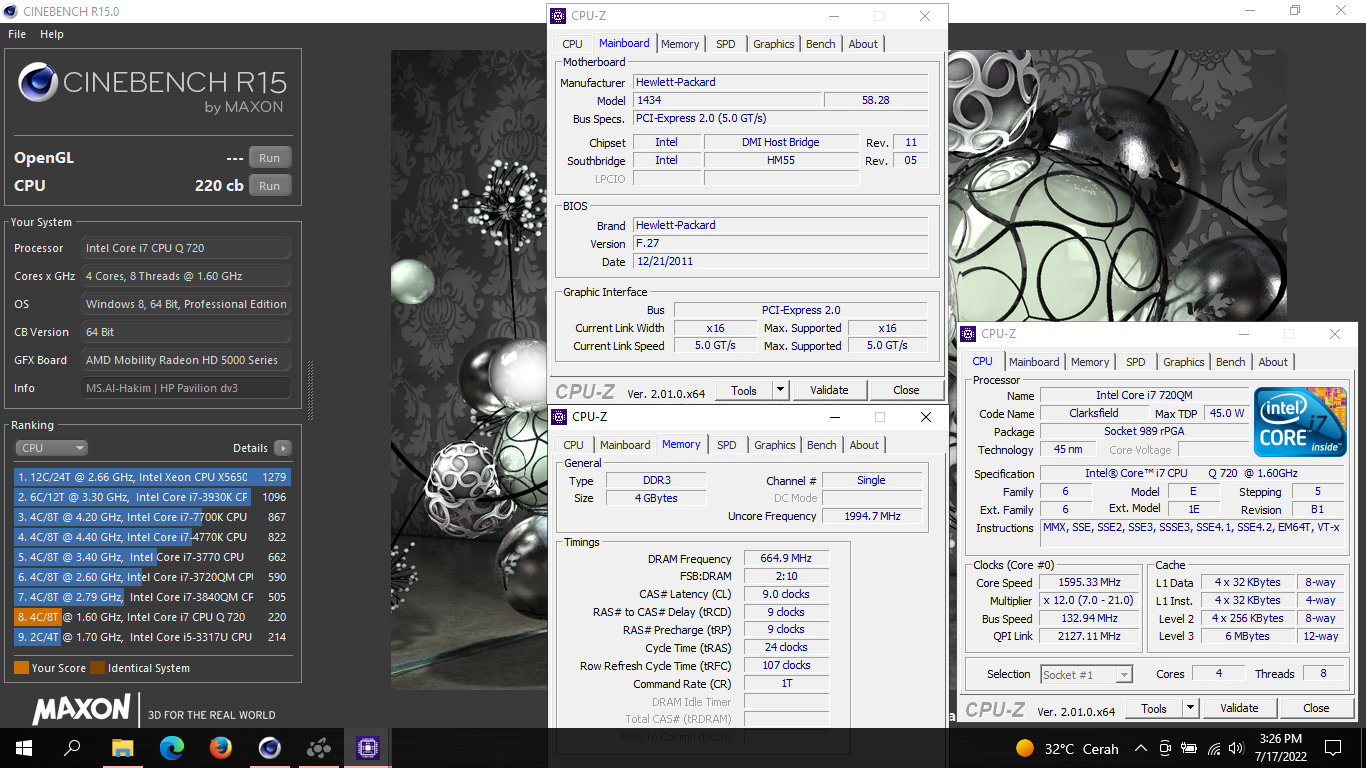This screenshot has height=768, width=1366.
Task: Select the highlighted i7 Q 720 ranking row
Action: coord(153,617)
